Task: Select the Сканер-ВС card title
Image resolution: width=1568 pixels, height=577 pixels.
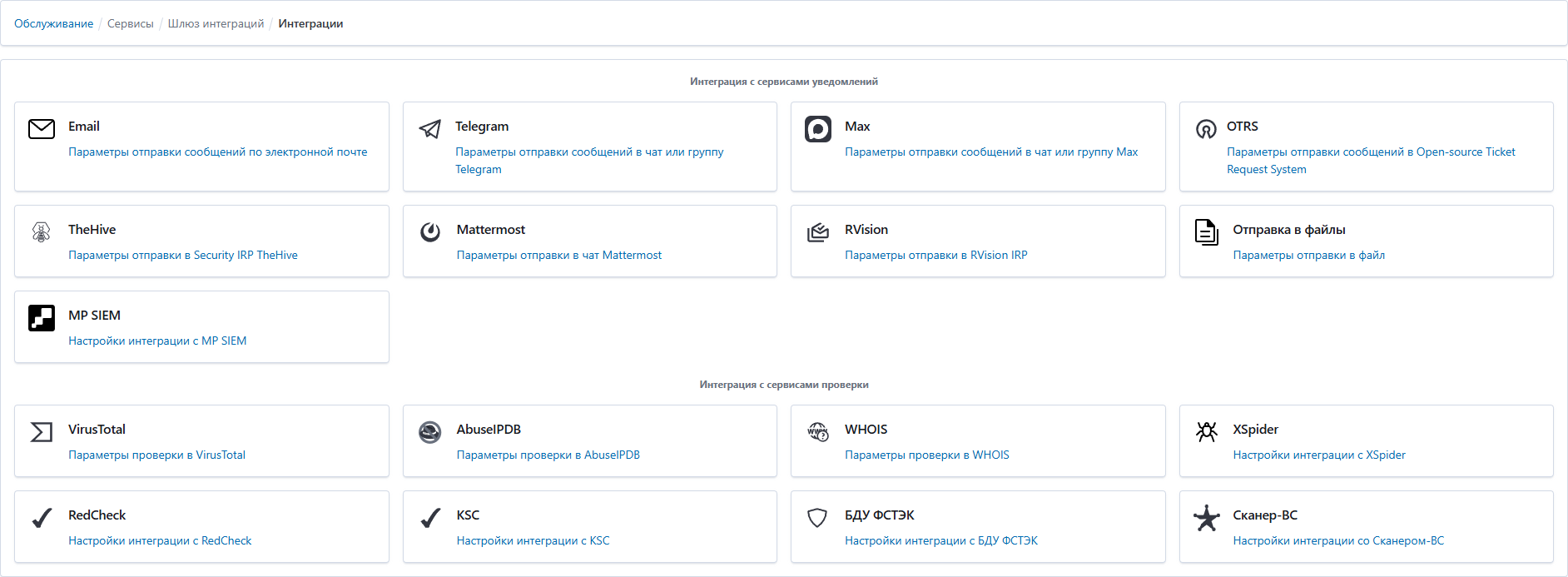Action: [1265, 515]
